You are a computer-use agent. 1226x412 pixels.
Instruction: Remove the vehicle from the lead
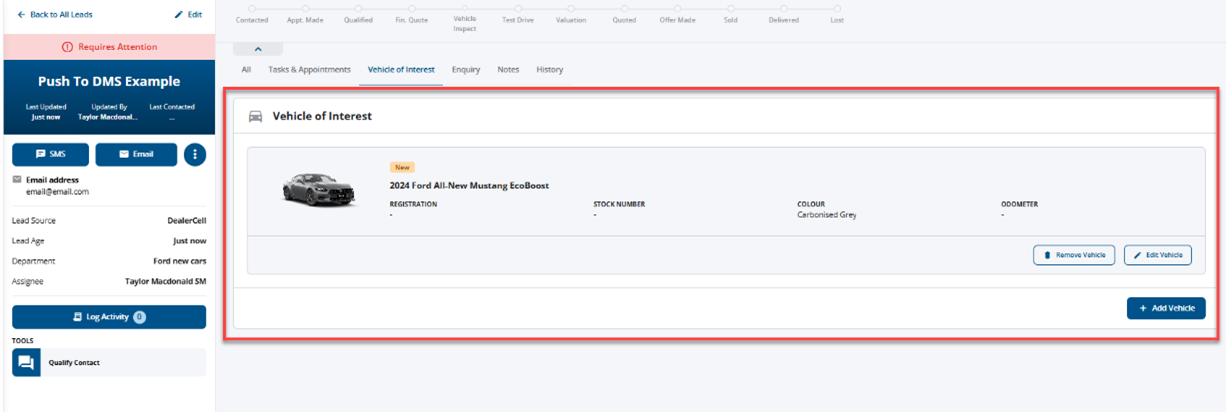tap(1074, 255)
